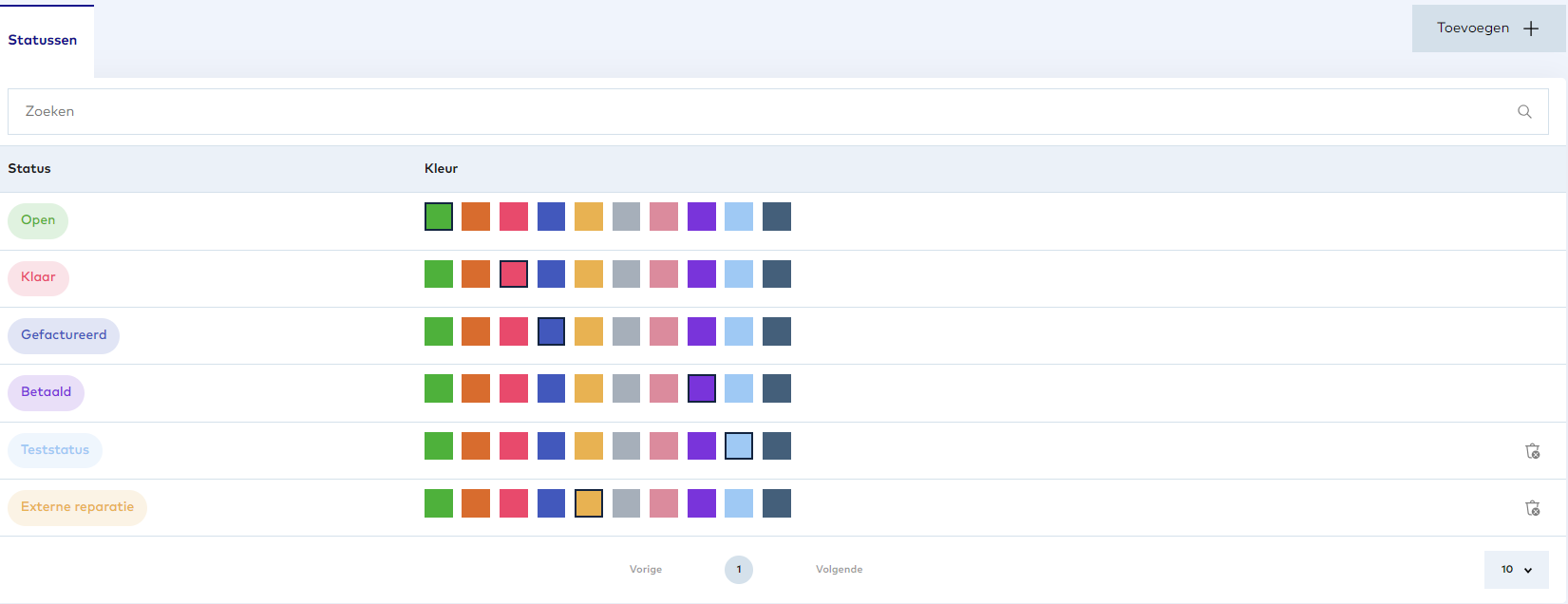Choose pink color for Externe reparatie
The width and height of the screenshot is (1568, 604).
click(664, 503)
